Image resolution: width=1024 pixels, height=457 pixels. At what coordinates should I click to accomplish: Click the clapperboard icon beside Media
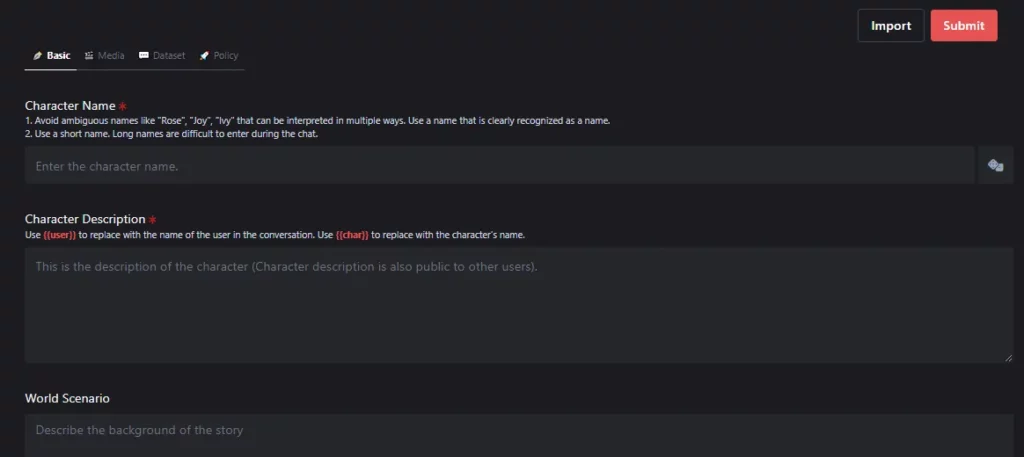pos(89,56)
